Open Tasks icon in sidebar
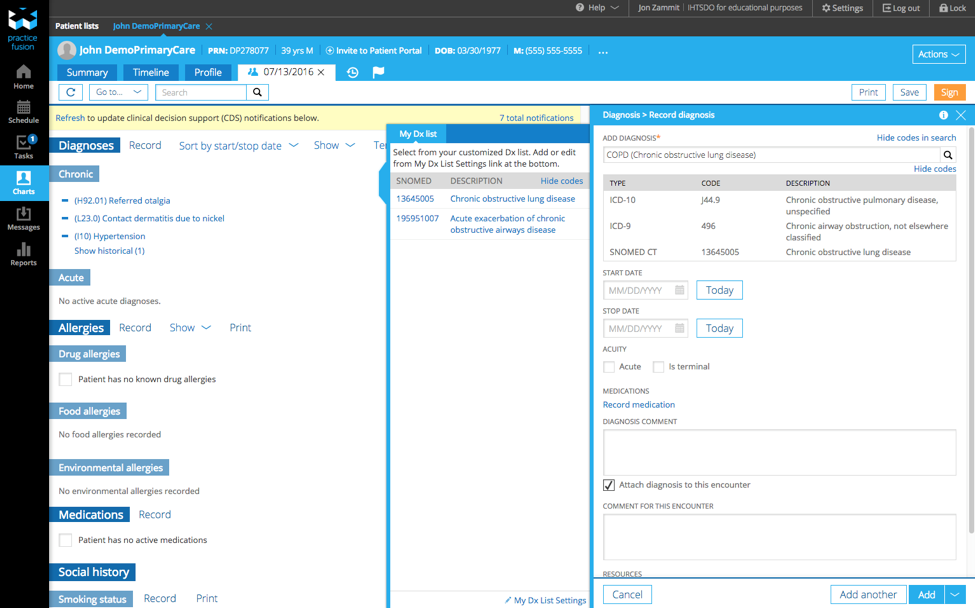This screenshot has width=975, height=608. [x=23, y=147]
